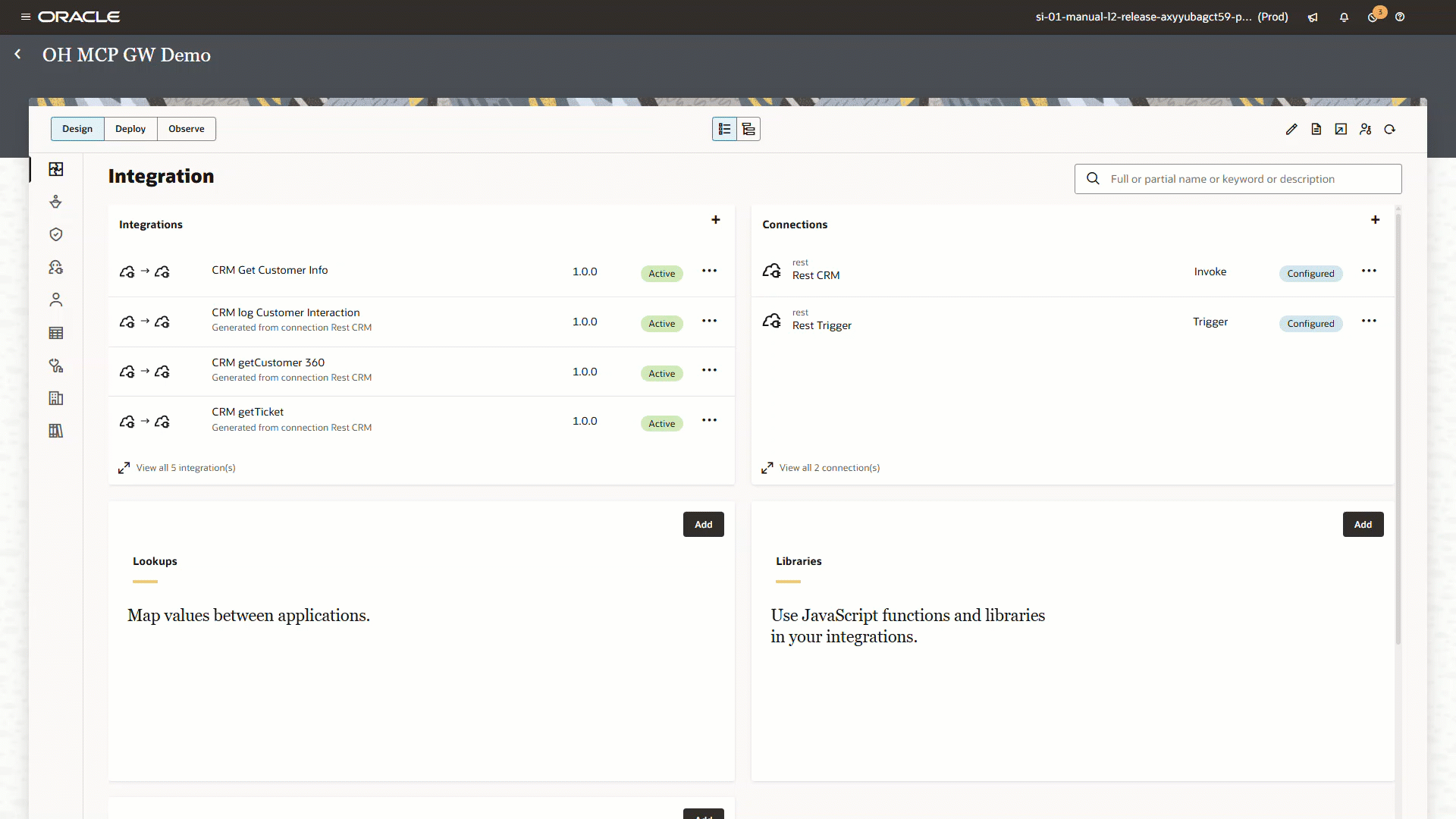Select the person sidebar icon

coord(56,300)
